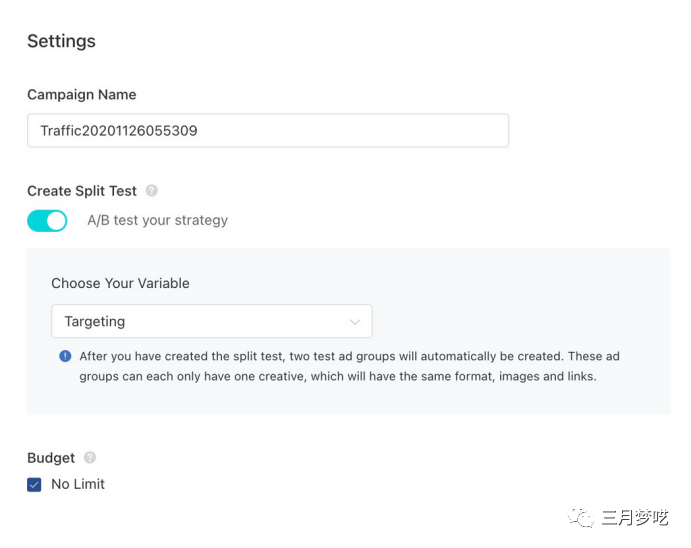This screenshot has height=548, width=691.
Task: Open the Targeting variable dropdown
Action: [x=211, y=322]
